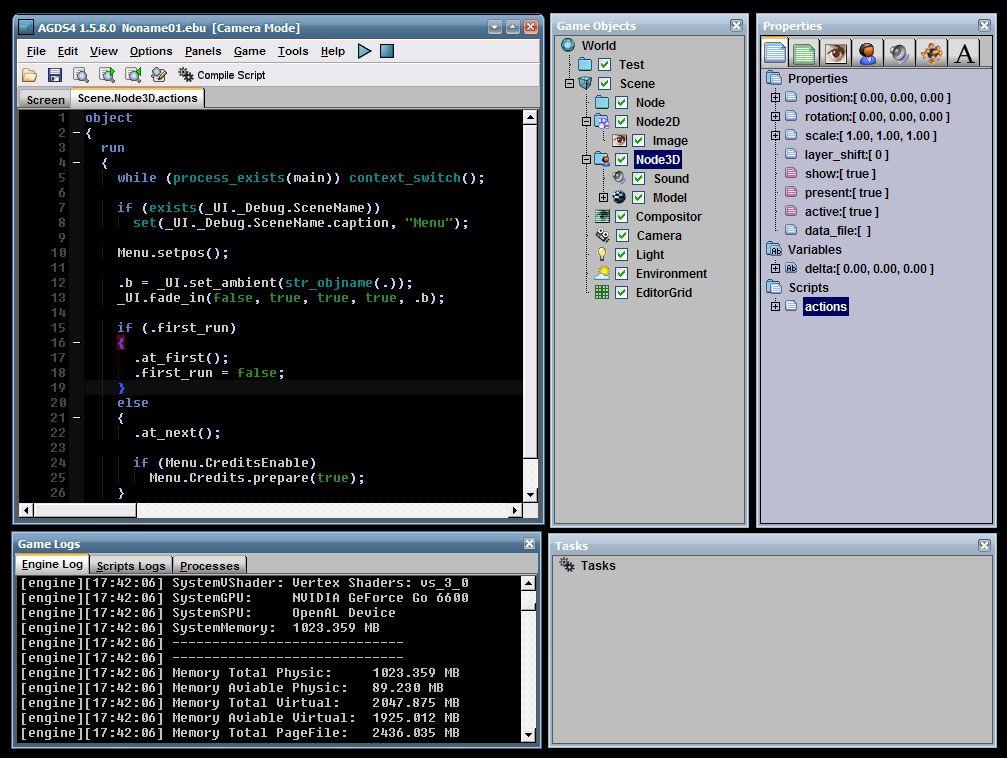Click the floppy disk save icon
This screenshot has width=1007, height=758.
[55, 75]
